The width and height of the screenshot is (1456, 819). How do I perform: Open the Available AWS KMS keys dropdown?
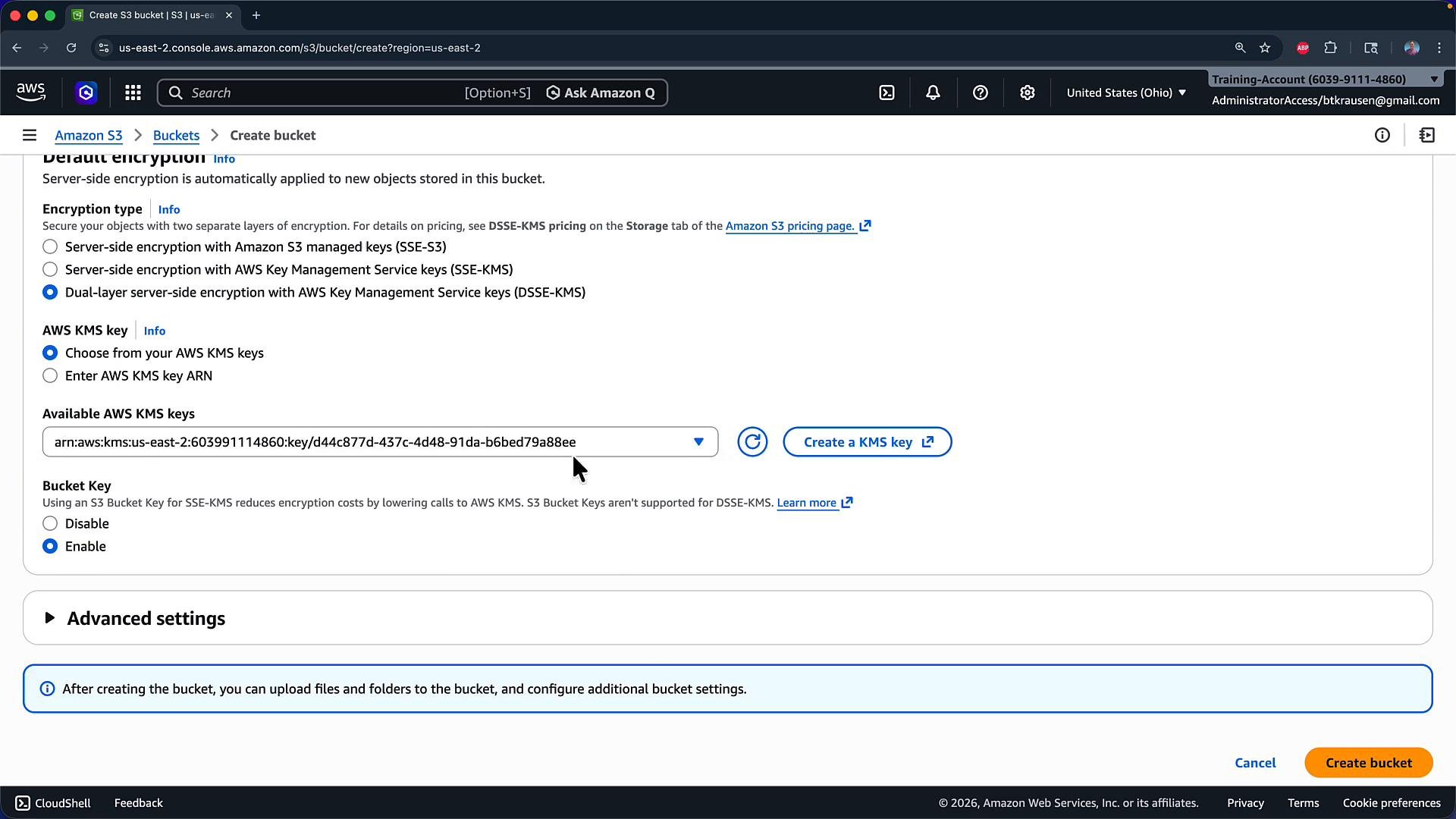[x=380, y=442]
